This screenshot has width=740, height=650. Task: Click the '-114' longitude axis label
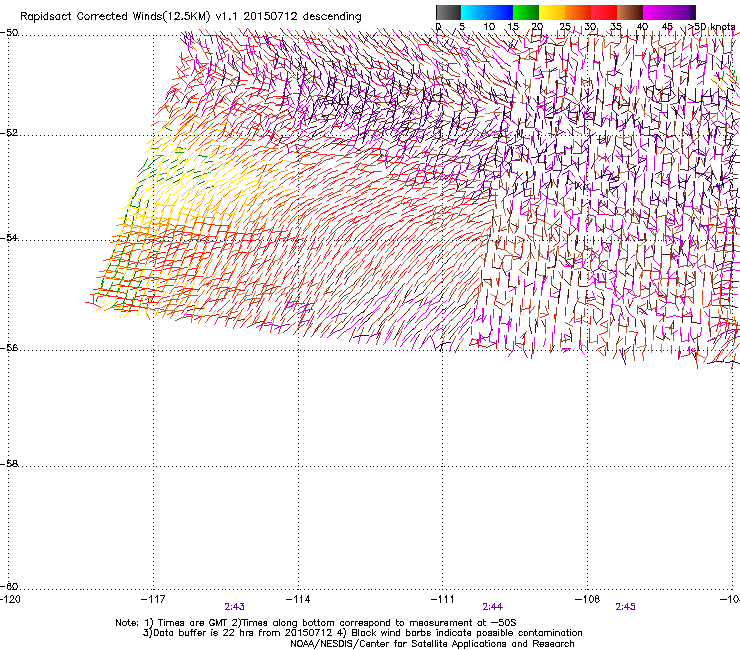pos(298,599)
